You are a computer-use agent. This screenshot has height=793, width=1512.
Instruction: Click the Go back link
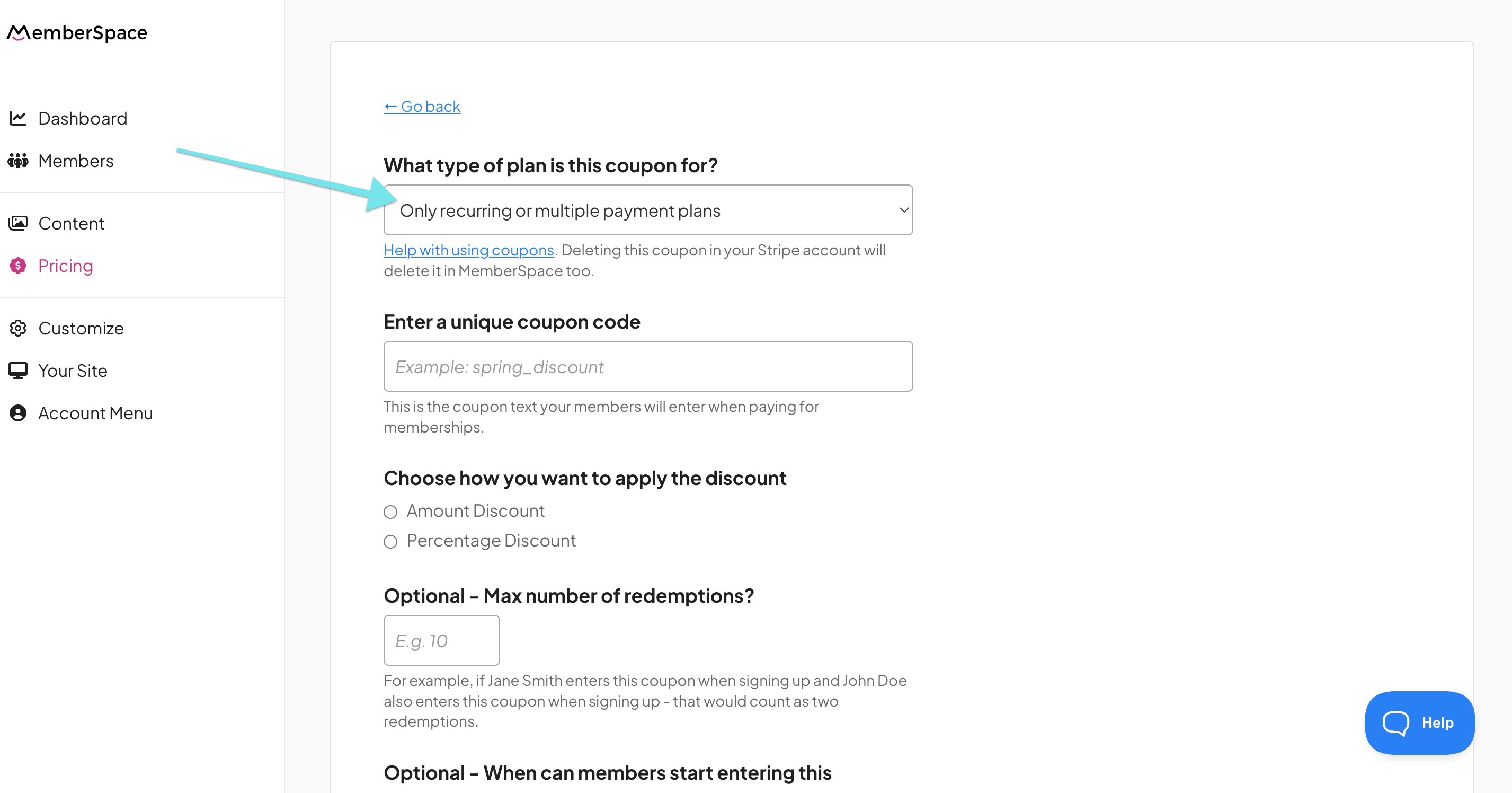tap(422, 107)
